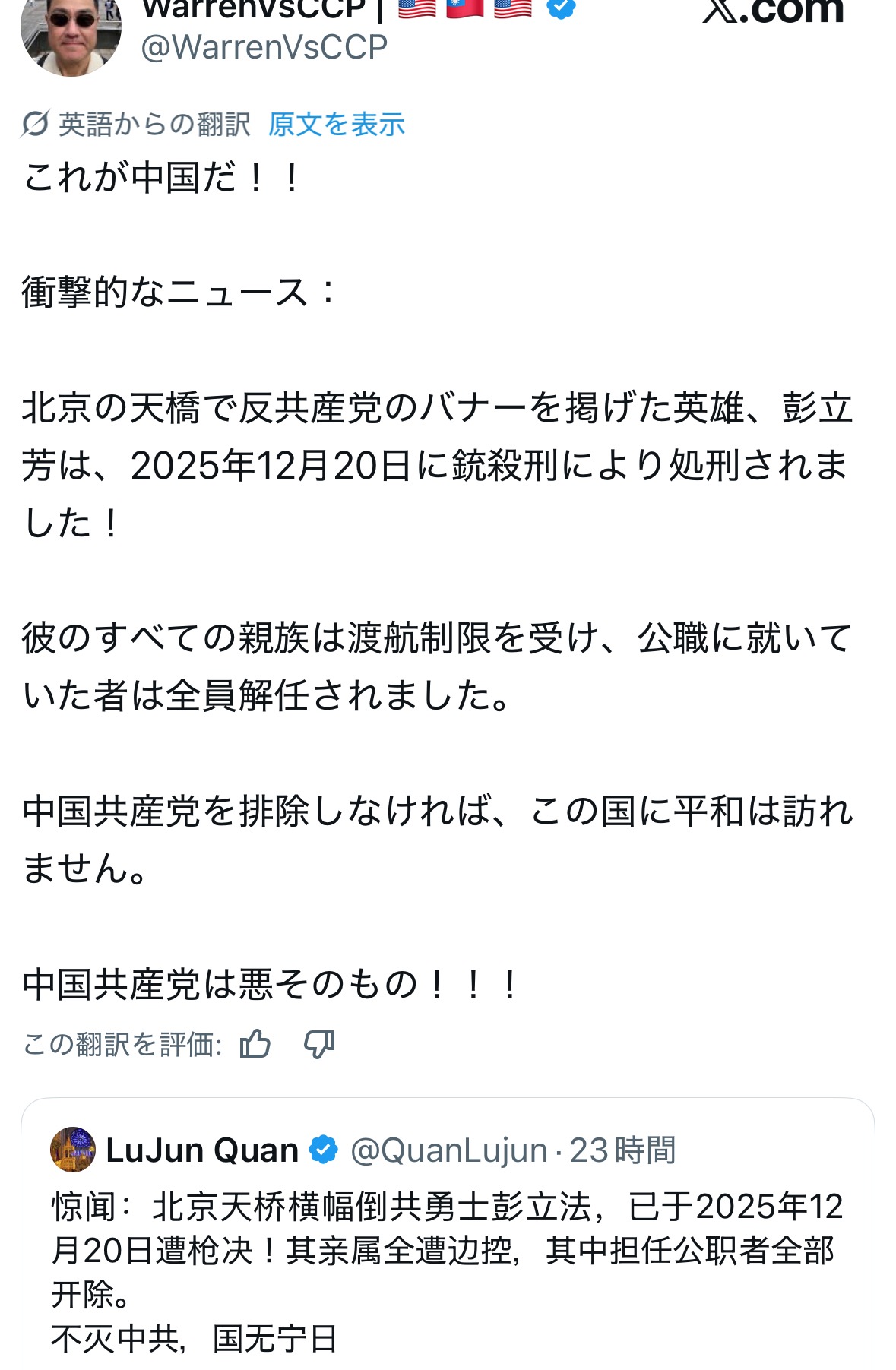Tap LuJun Quan's avatar in quoted post
The height and width of the screenshot is (1370, 896).
coord(73,1150)
